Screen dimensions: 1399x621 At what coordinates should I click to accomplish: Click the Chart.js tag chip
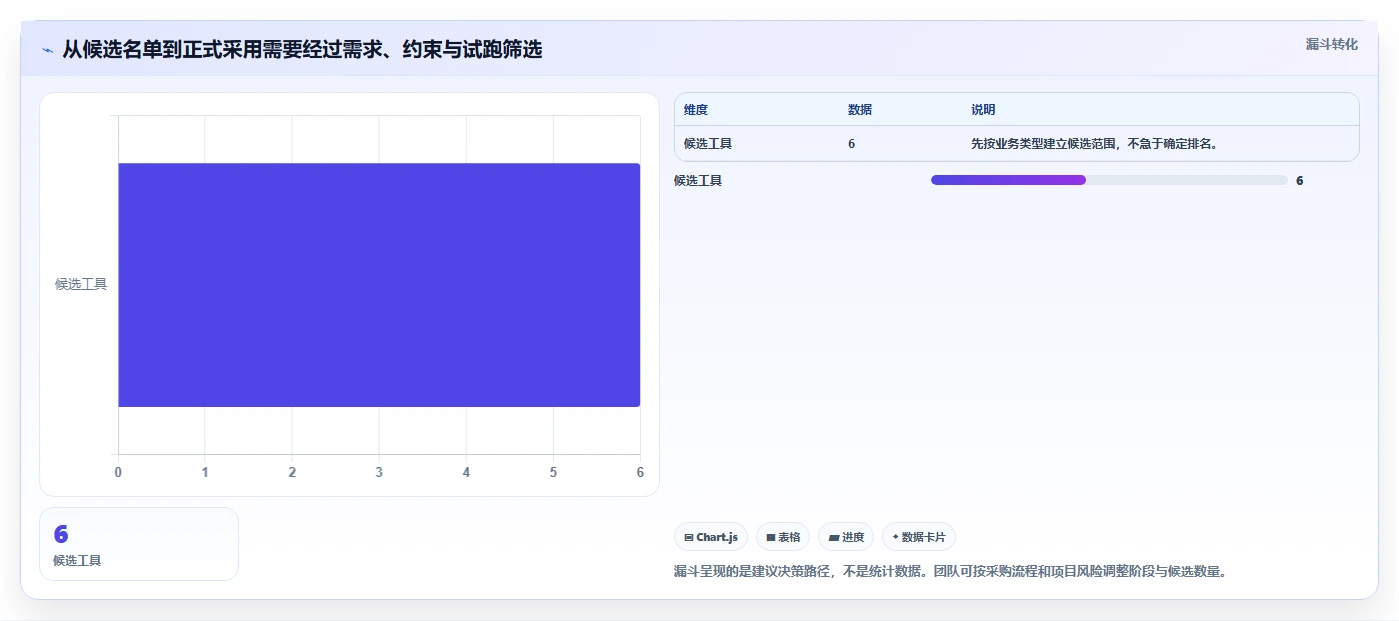click(x=711, y=537)
